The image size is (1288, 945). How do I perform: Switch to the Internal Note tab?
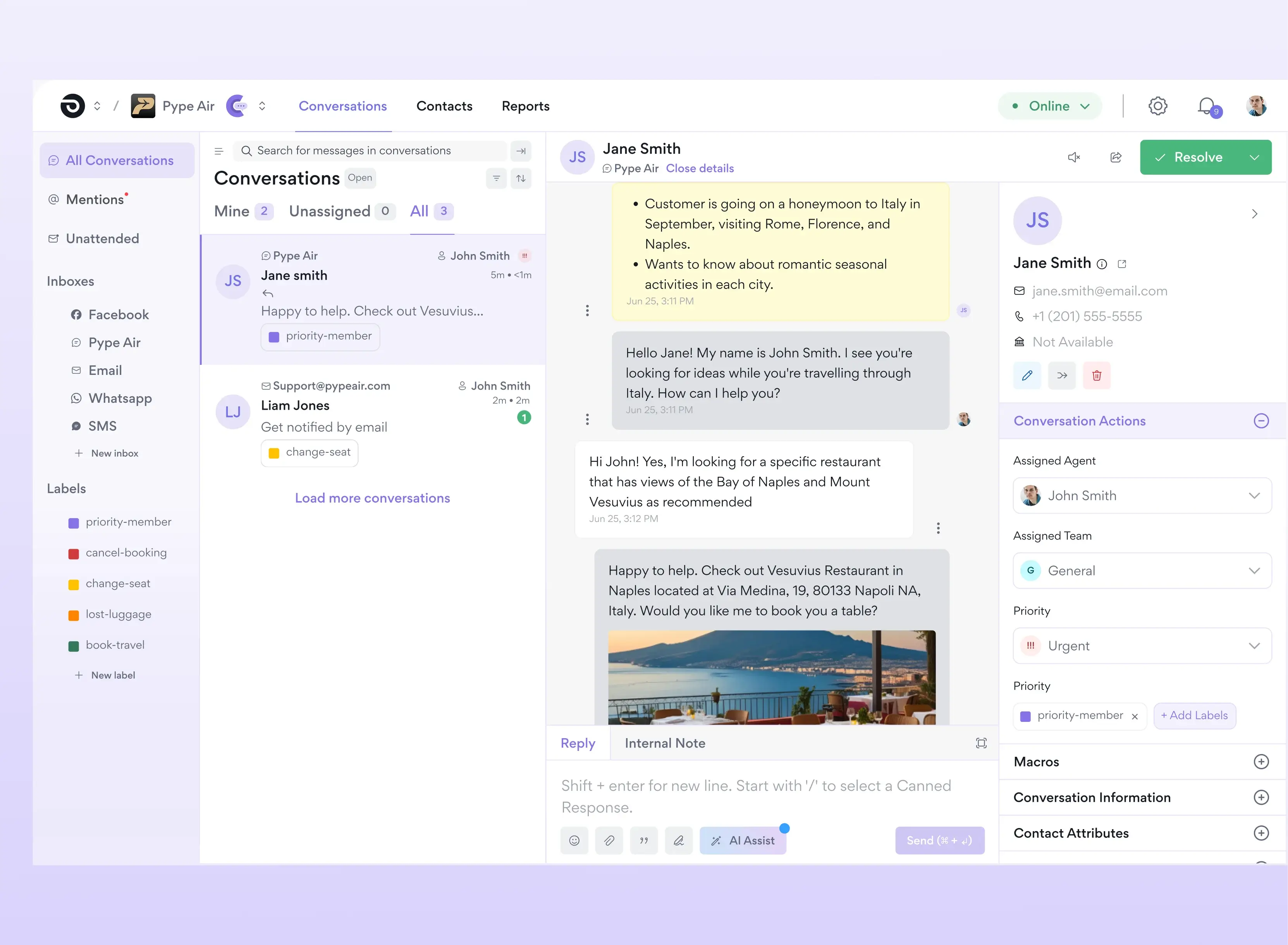[x=665, y=743]
